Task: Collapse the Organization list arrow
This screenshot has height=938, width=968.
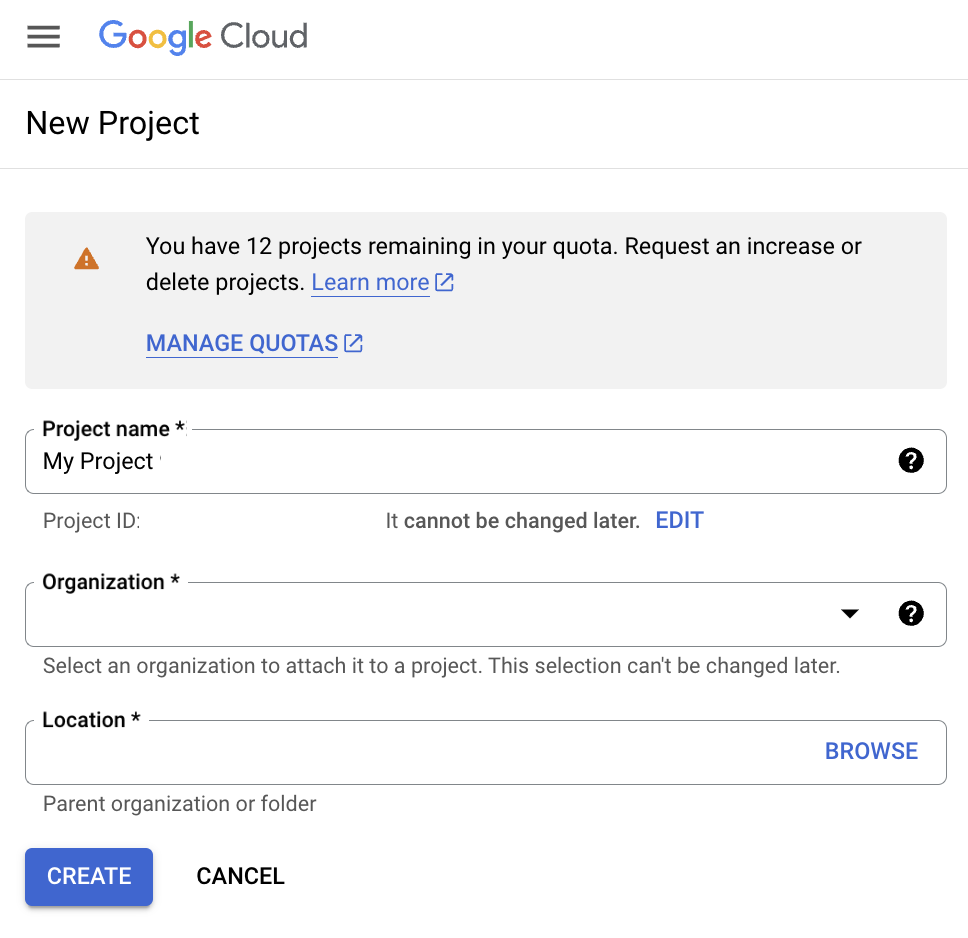Action: (848, 614)
